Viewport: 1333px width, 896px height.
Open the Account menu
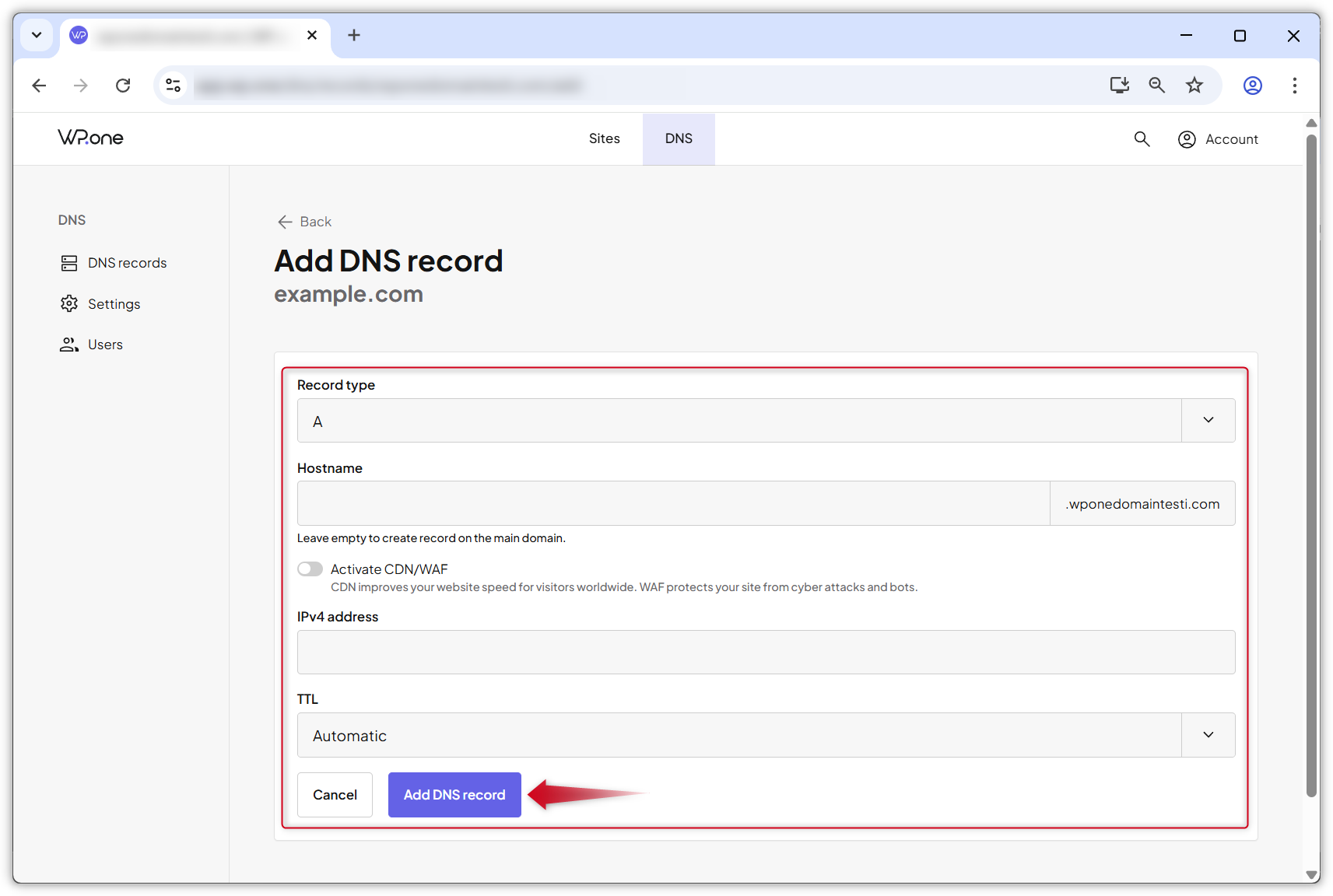1218,138
